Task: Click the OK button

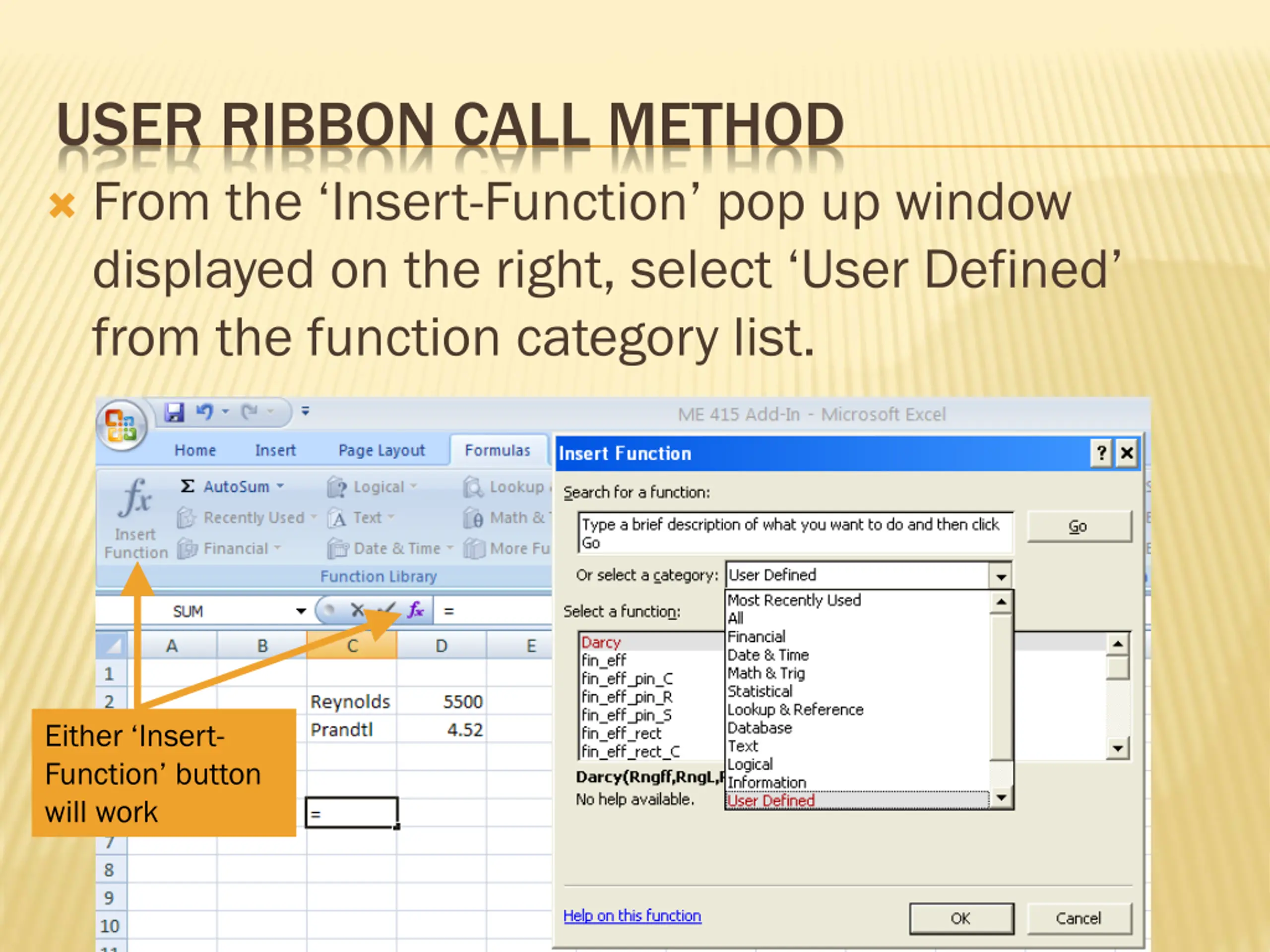Action: (962, 919)
